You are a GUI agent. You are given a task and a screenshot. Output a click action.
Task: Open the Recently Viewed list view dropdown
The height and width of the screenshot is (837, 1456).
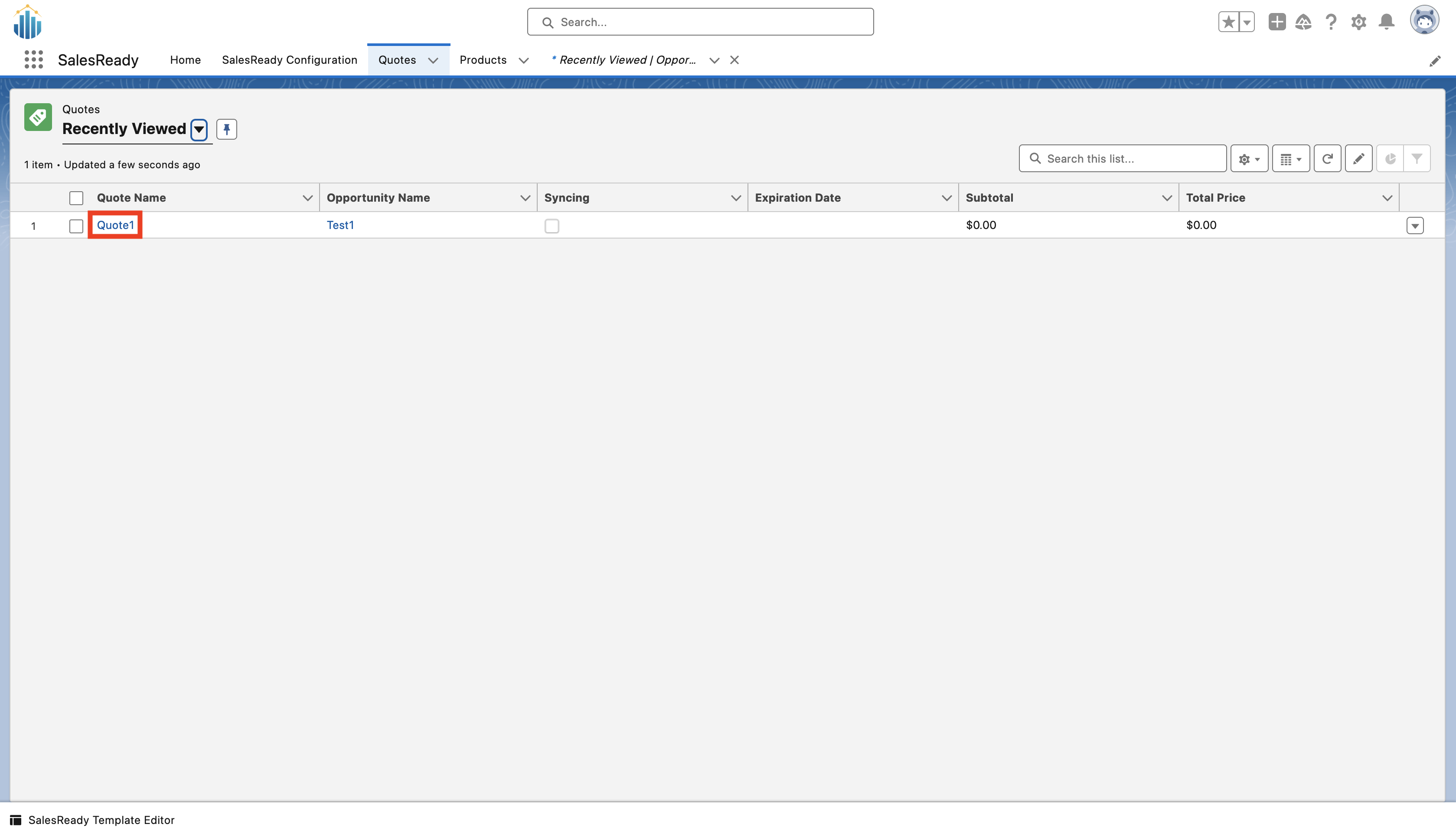(199, 129)
